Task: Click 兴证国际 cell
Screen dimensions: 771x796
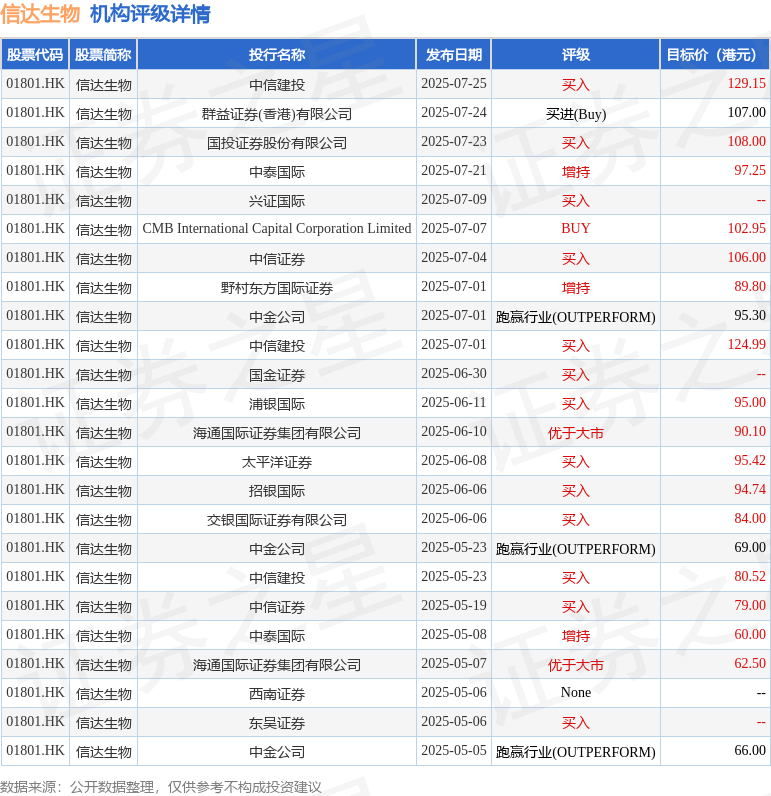Action: pyautogui.click(x=277, y=201)
